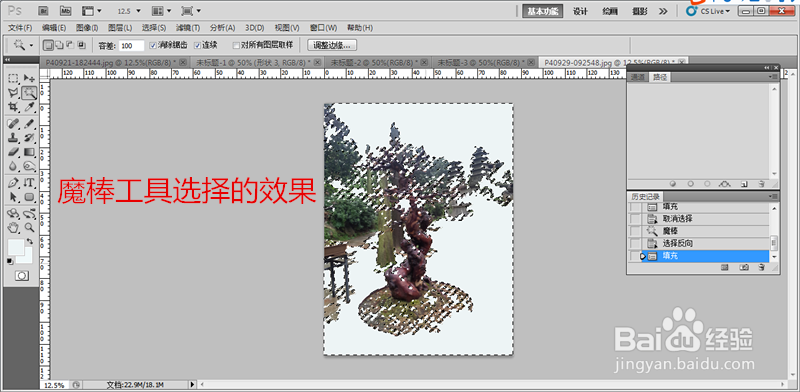Select the Polygonal Lasso tool
Screen dimensions: 800x392
coord(14,92)
